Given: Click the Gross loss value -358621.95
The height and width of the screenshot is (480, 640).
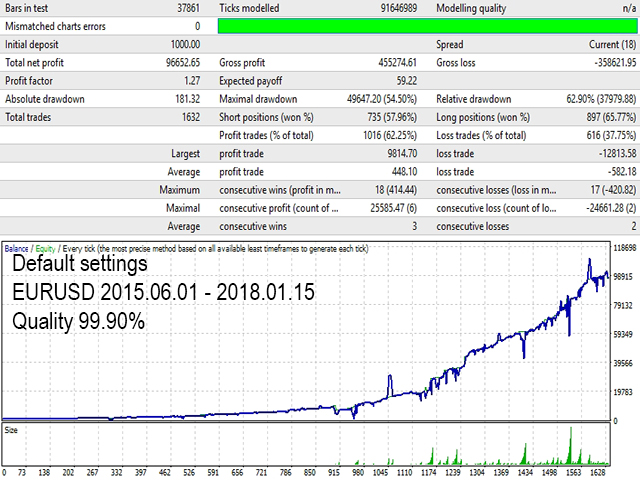Looking at the screenshot, I should (x=615, y=62).
